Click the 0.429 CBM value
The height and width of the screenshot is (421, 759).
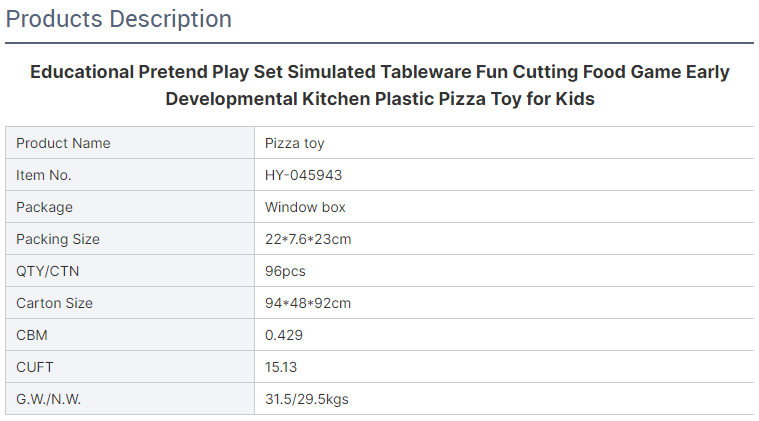coord(284,335)
